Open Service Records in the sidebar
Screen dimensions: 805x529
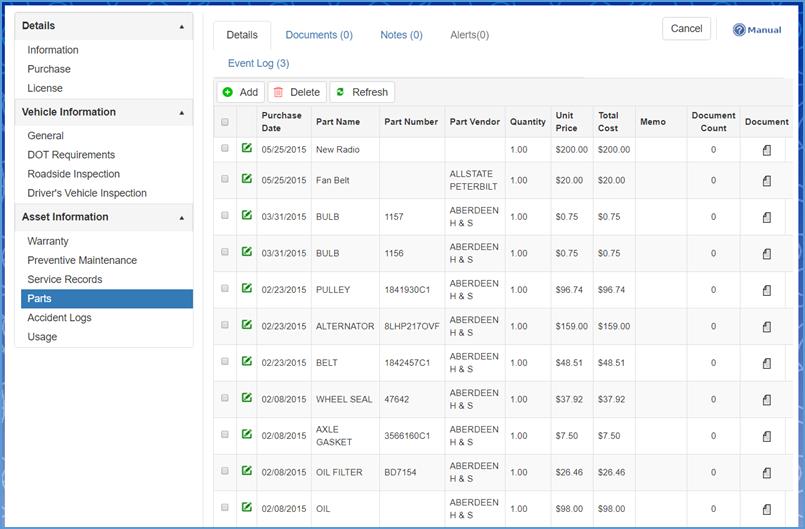click(x=64, y=279)
